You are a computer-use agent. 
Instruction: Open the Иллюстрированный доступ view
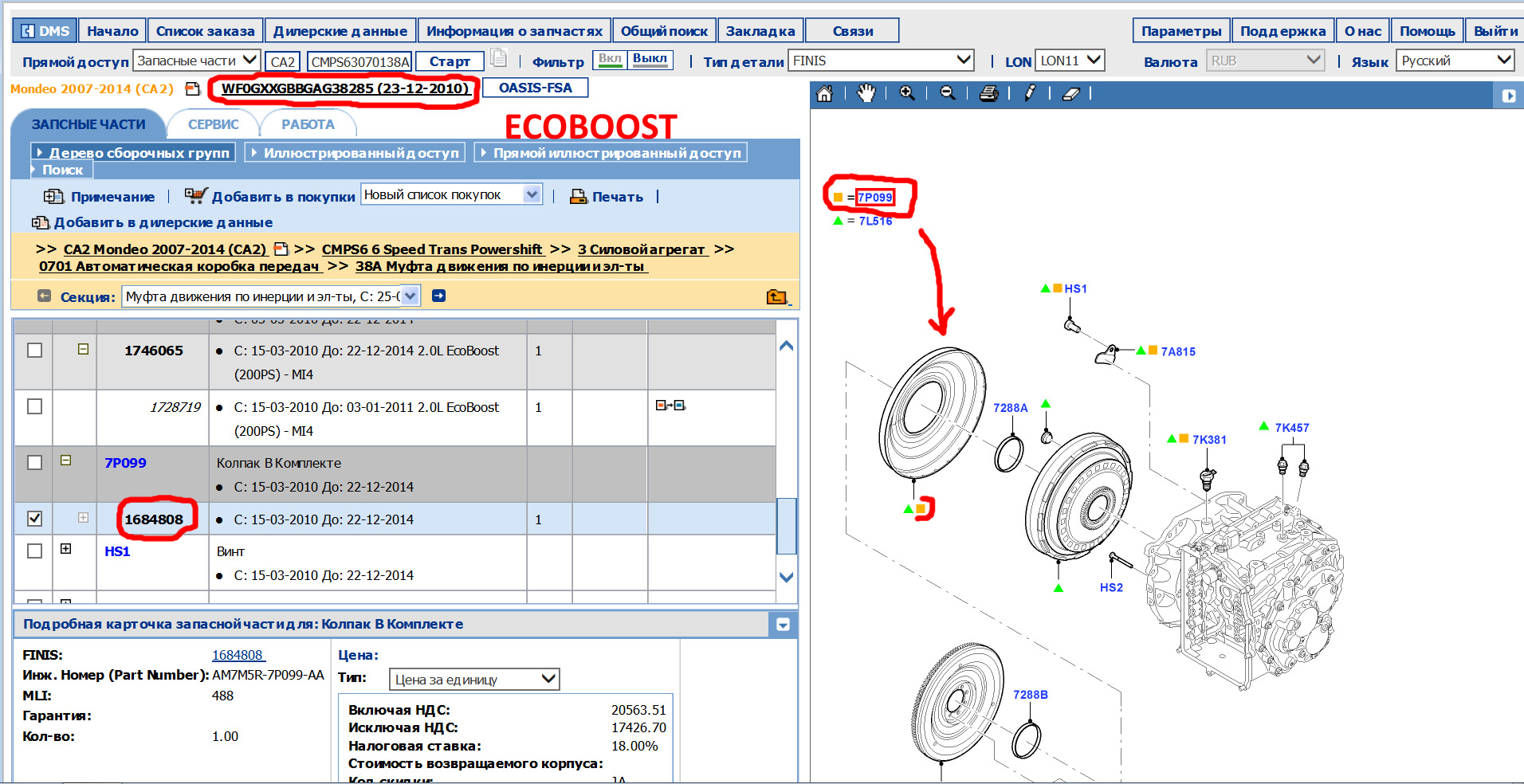tap(355, 153)
